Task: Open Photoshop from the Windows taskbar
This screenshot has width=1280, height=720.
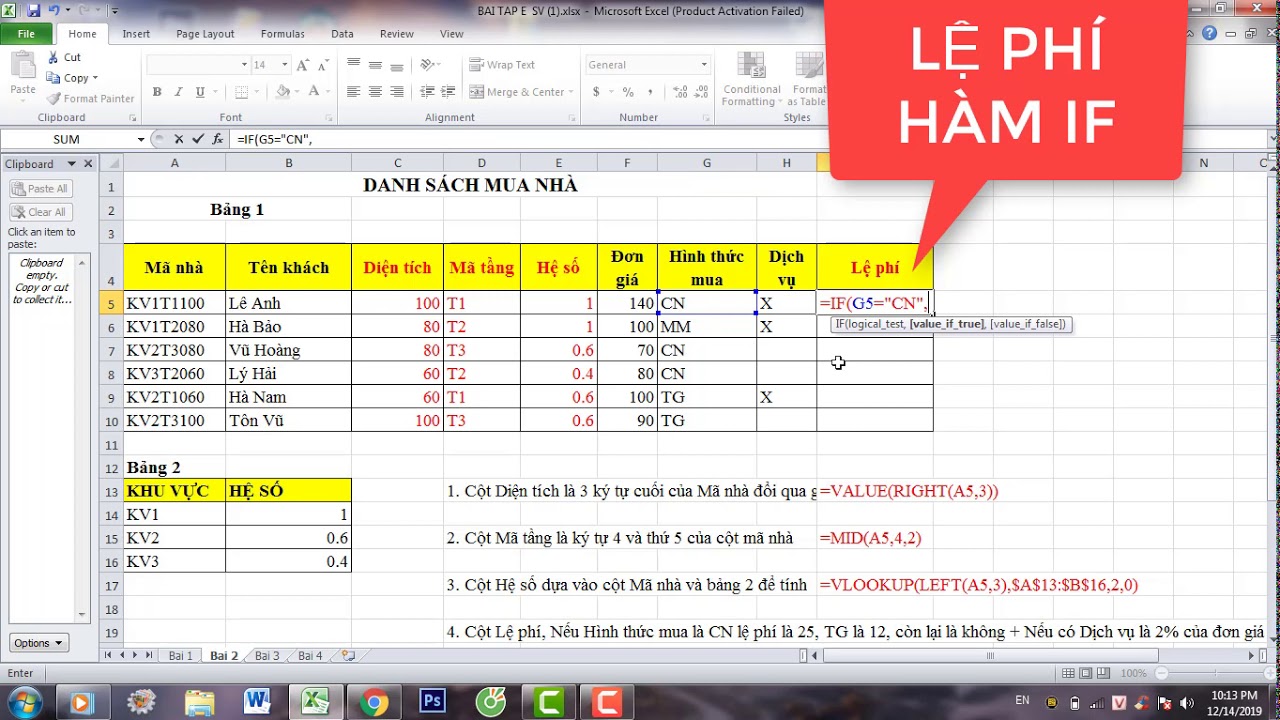Action: pyautogui.click(x=433, y=701)
